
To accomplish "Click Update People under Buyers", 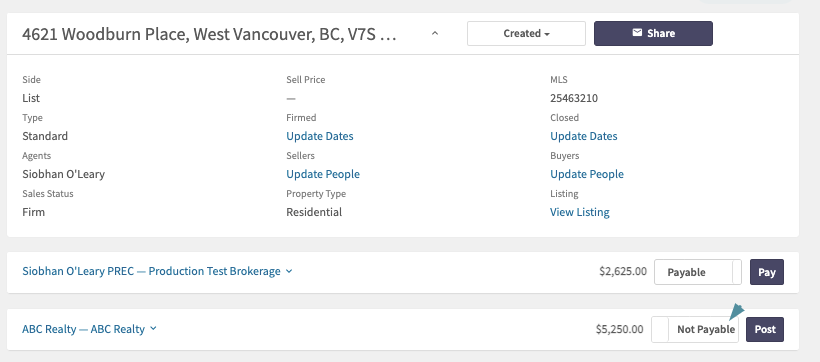I will click(x=587, y=174).
